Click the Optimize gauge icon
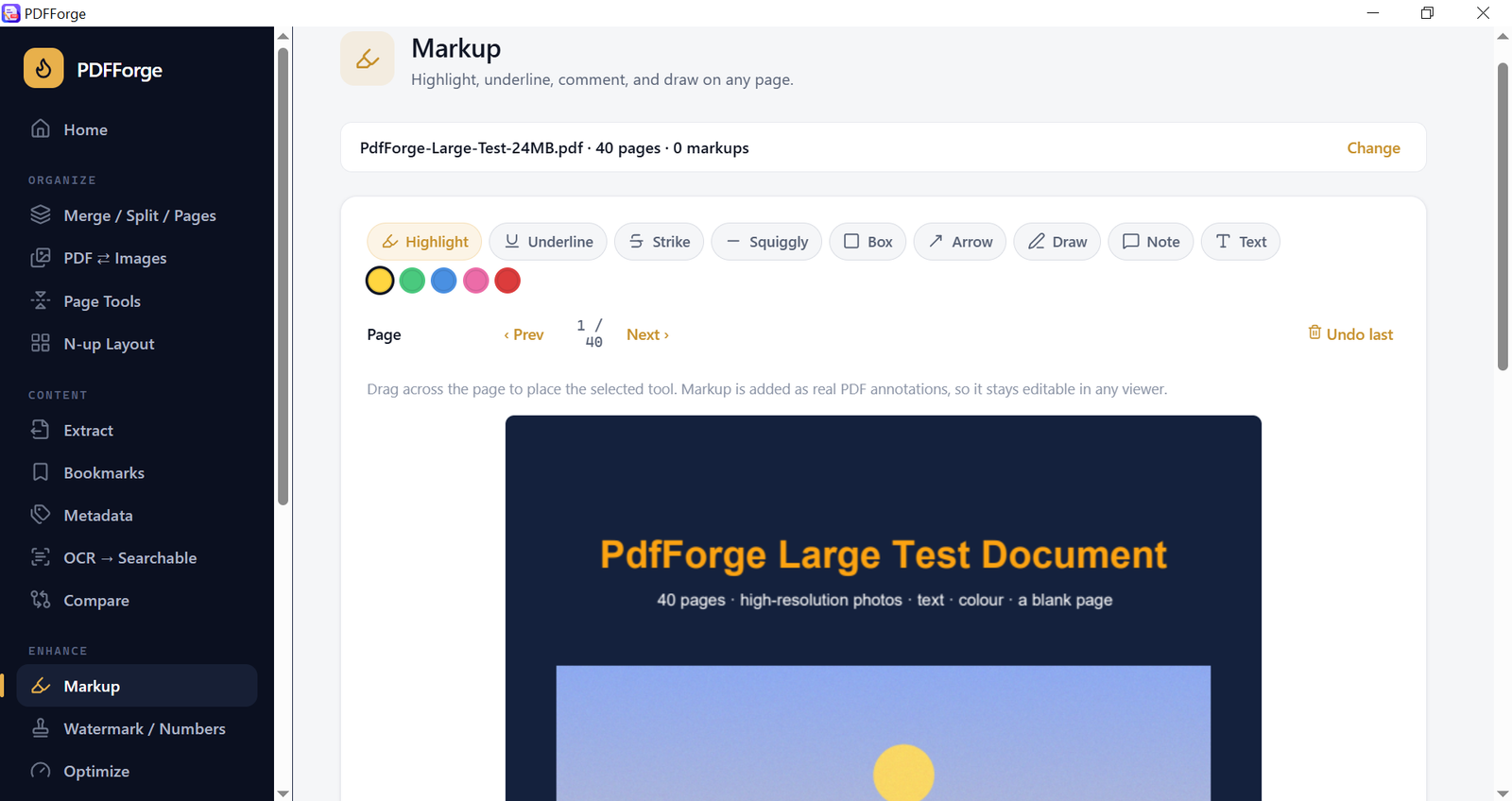This screenshot has height=801, width=1512. [x=41, y=771]
